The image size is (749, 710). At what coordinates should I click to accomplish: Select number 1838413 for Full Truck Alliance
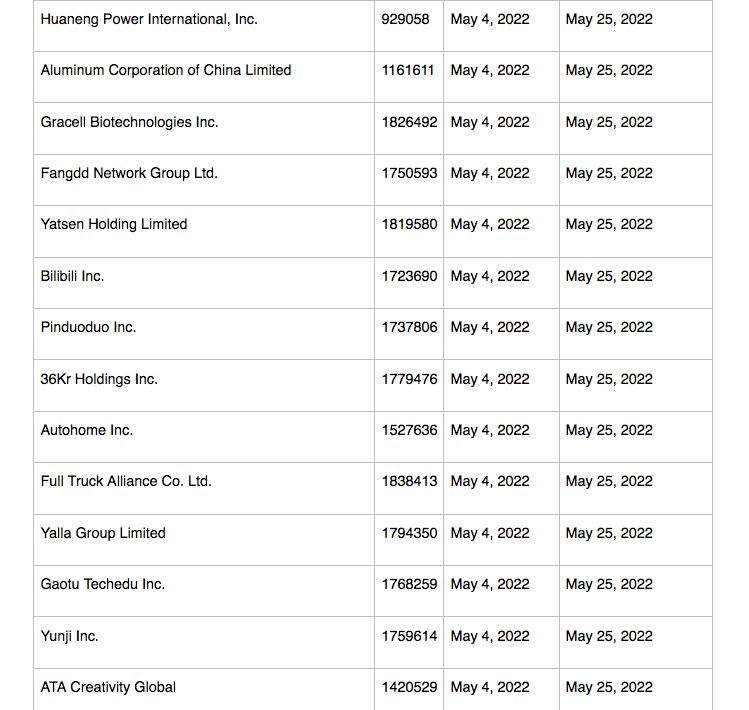(409, 481)
